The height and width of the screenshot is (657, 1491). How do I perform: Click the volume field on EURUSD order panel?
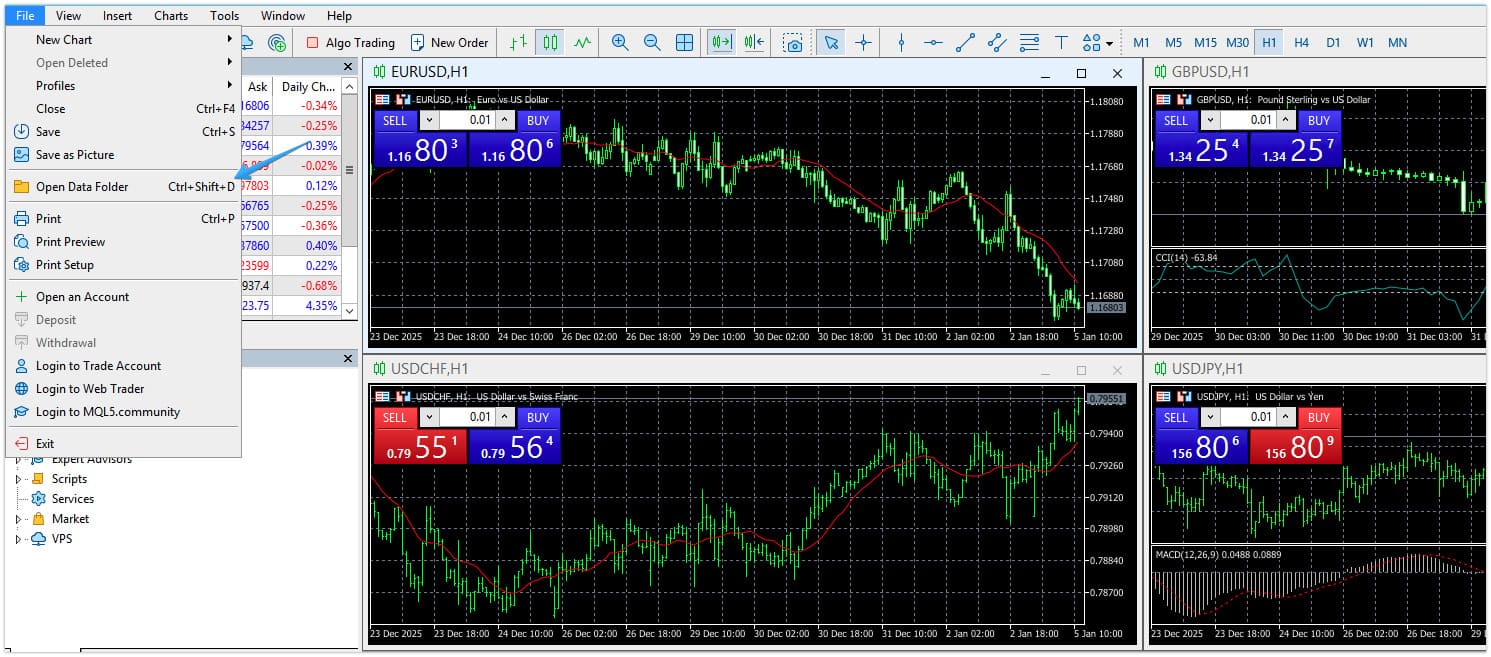[x=465, y=120]
